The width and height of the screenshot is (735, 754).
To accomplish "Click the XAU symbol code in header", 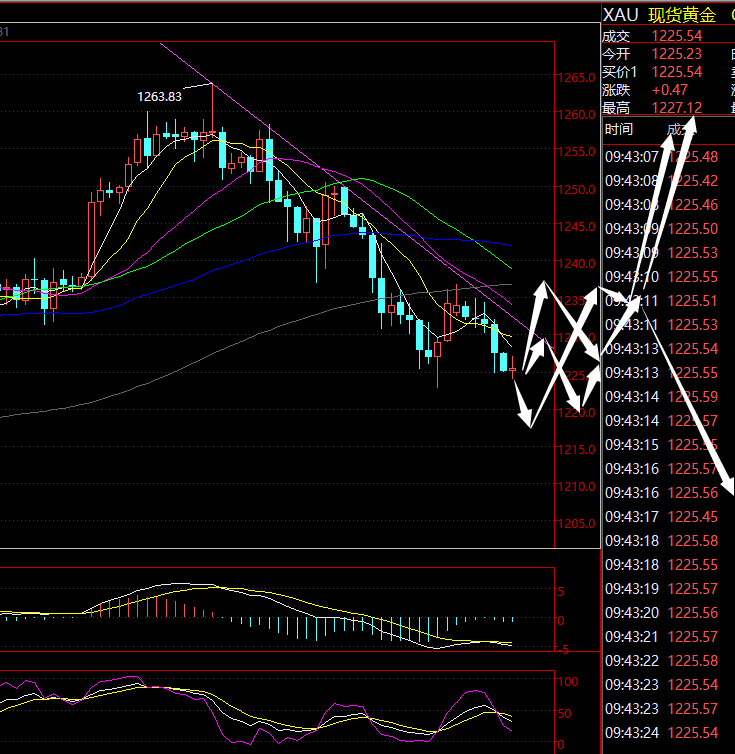I will [620, 15].
